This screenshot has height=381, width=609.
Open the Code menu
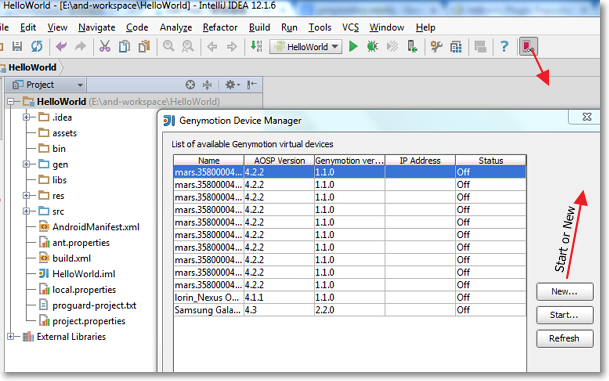click(137, 28)
